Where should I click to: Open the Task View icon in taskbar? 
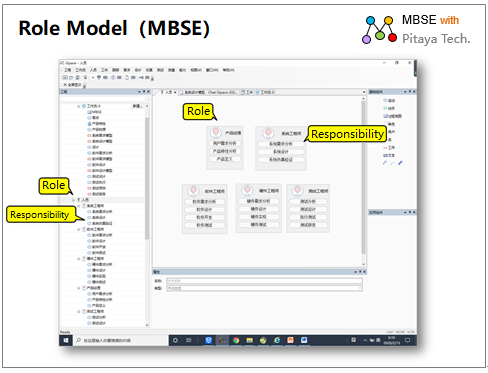click(189, 340)
